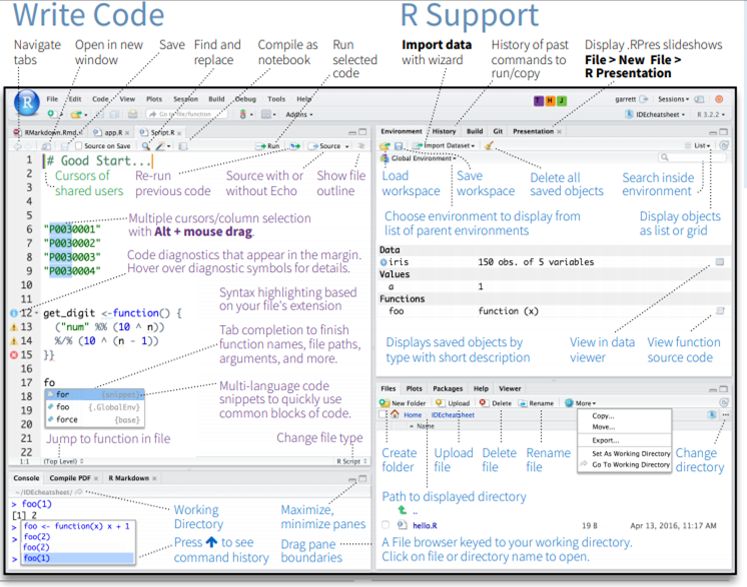Screen dimensions: 747x587
Task: Open the R Script file type dropdown
Action: pos(352,461)
